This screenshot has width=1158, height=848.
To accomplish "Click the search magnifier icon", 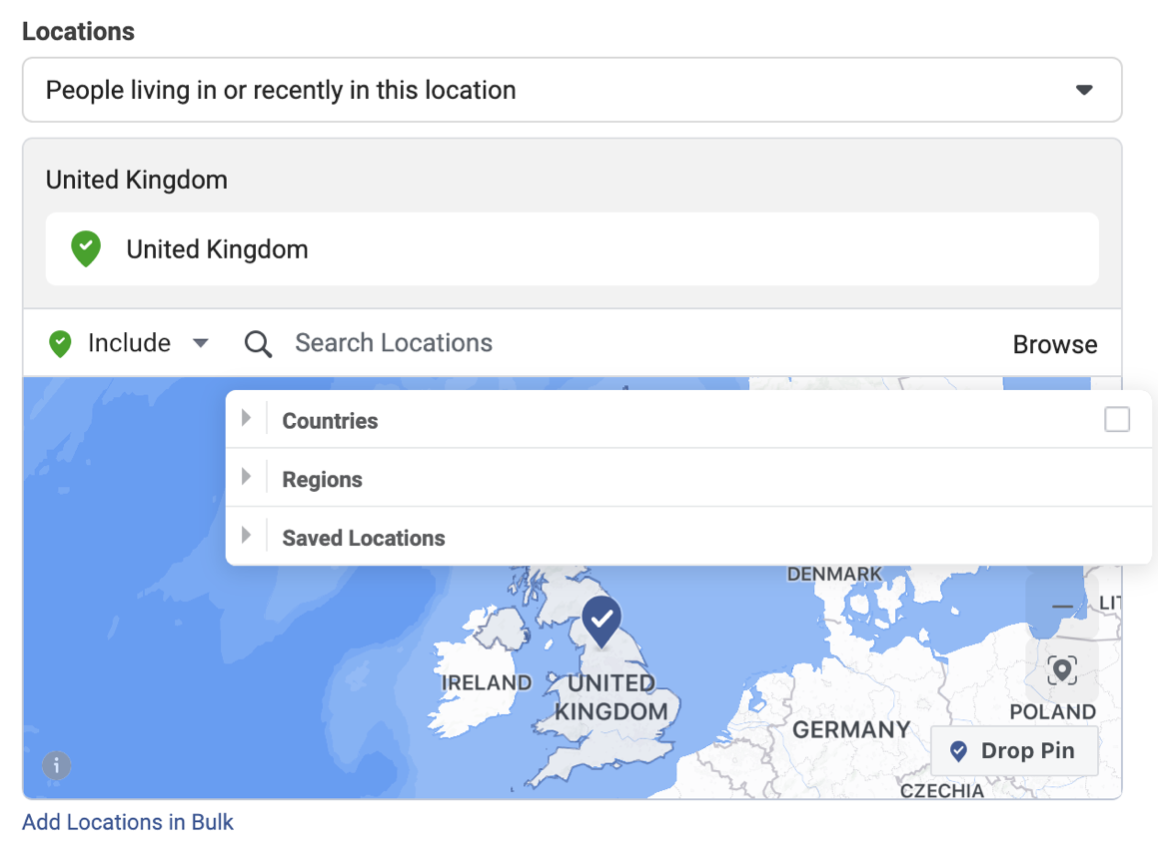I will click(258, 344).
